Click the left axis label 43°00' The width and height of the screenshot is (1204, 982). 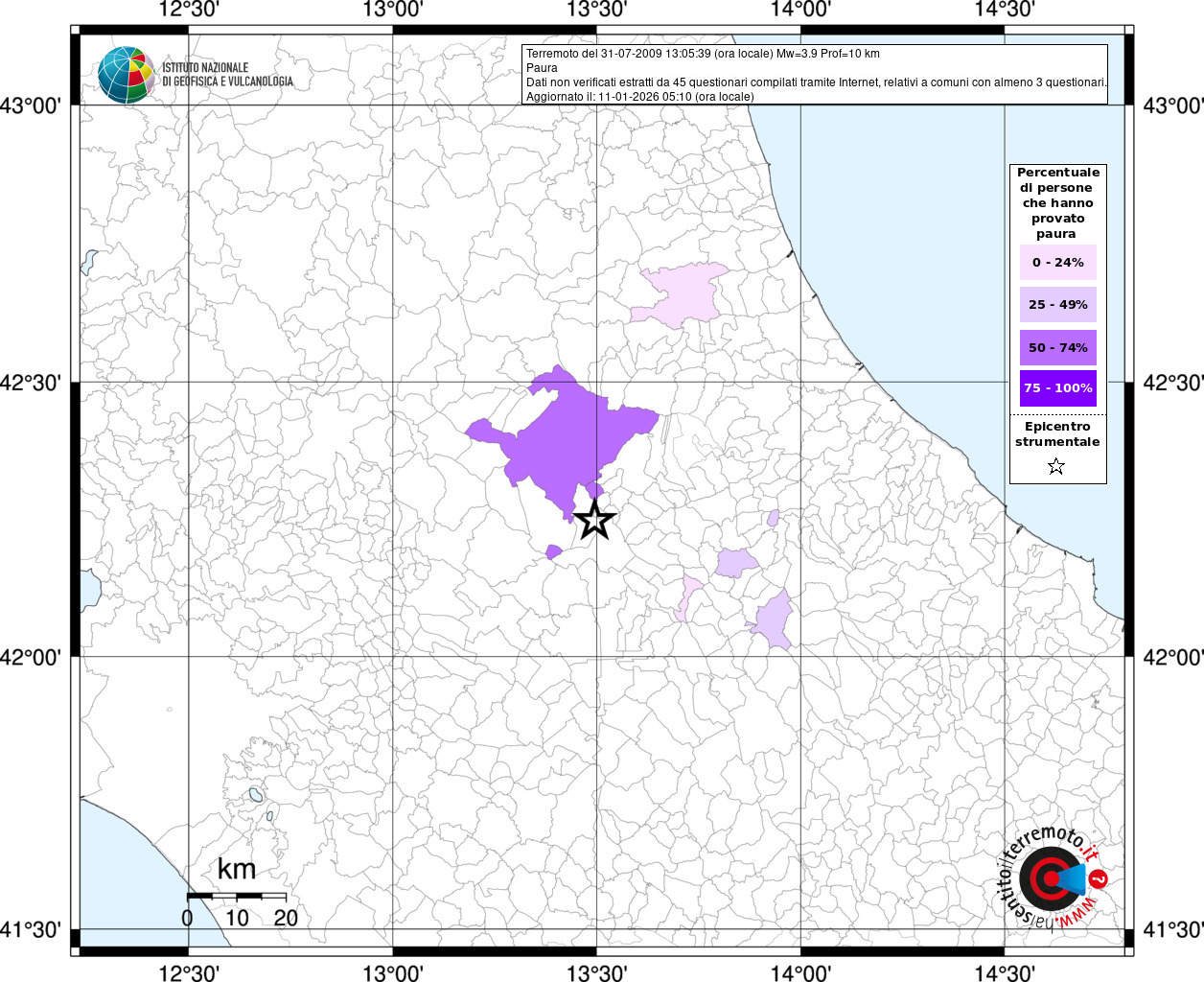(x=31, y=105)
